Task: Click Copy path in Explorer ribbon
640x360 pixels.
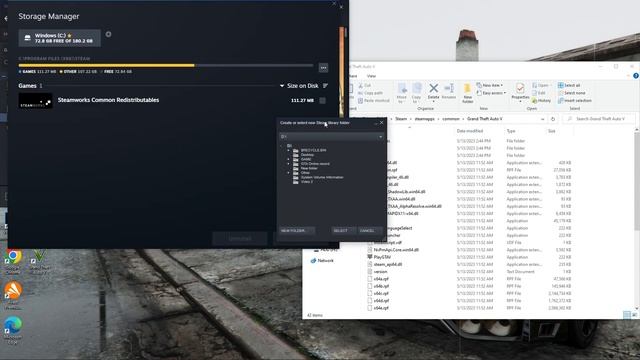Action: [x=370, y=93]
